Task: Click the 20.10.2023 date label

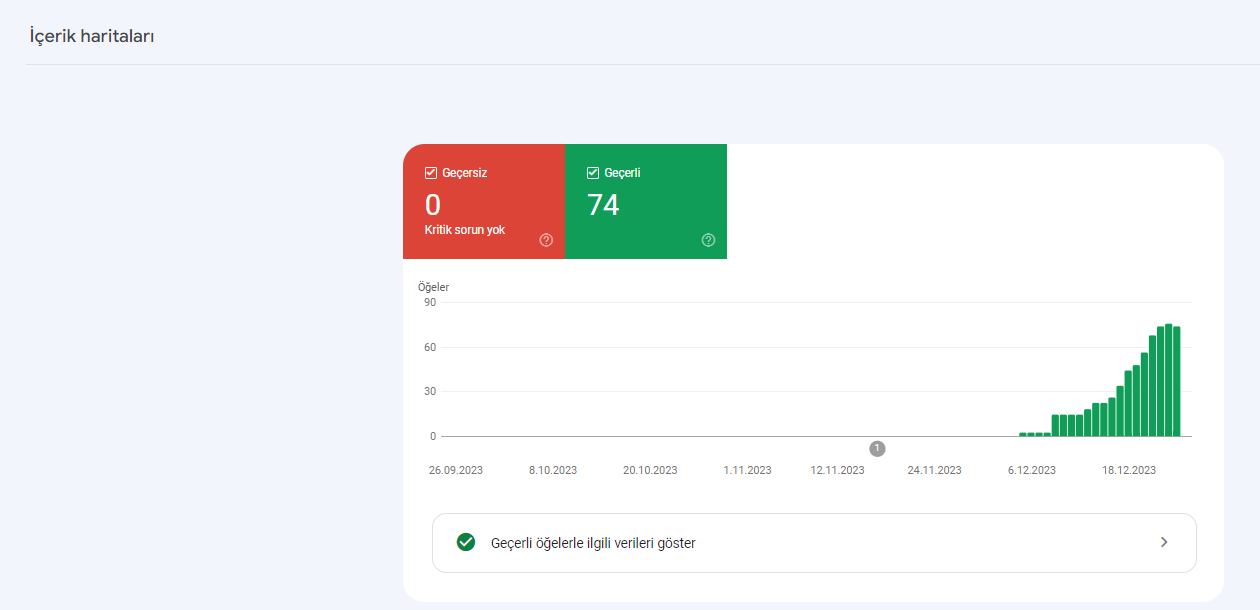Action: (650, 470)
